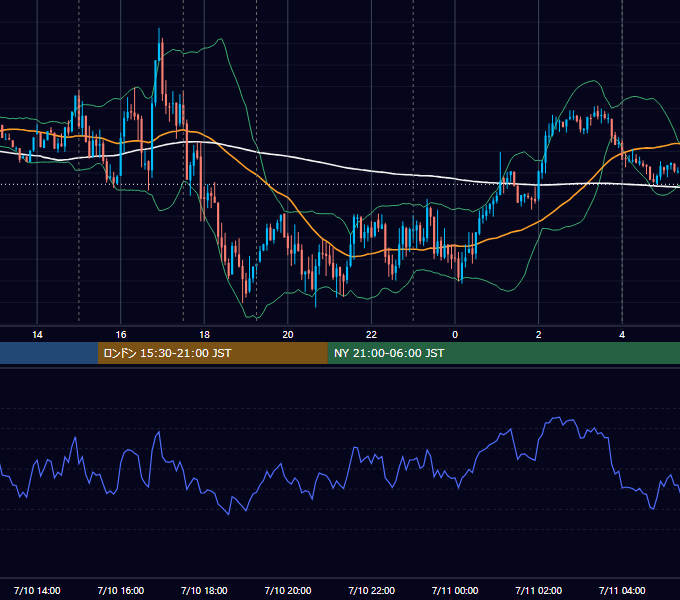This screenshot has width=680, height=600.
Task: Click the 2 hour axis label
Action: tap(539, 335)
